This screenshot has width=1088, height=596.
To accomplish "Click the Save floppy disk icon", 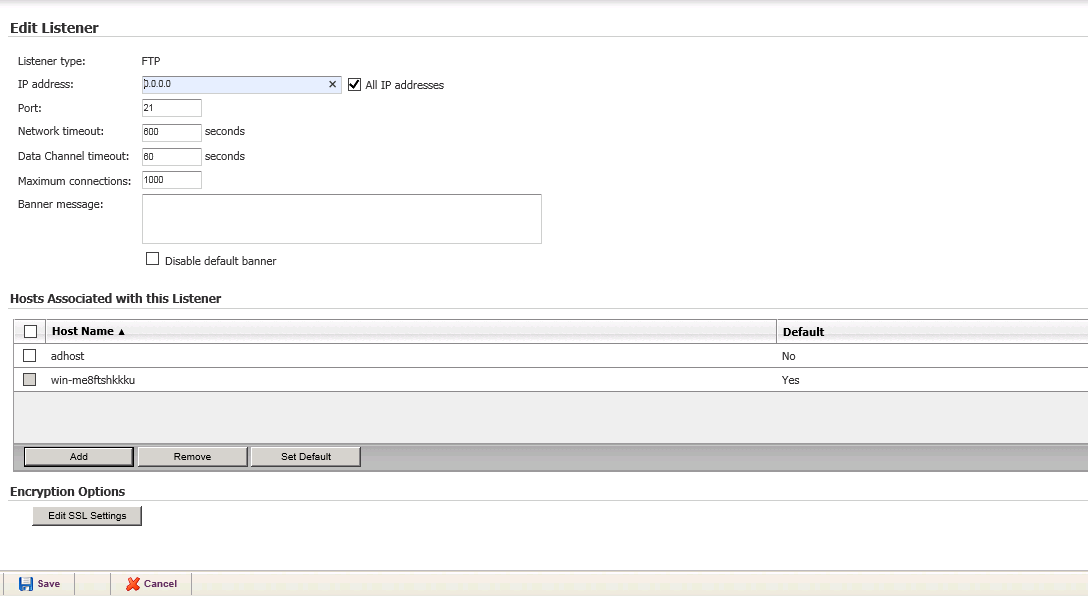I will [26, 584].
